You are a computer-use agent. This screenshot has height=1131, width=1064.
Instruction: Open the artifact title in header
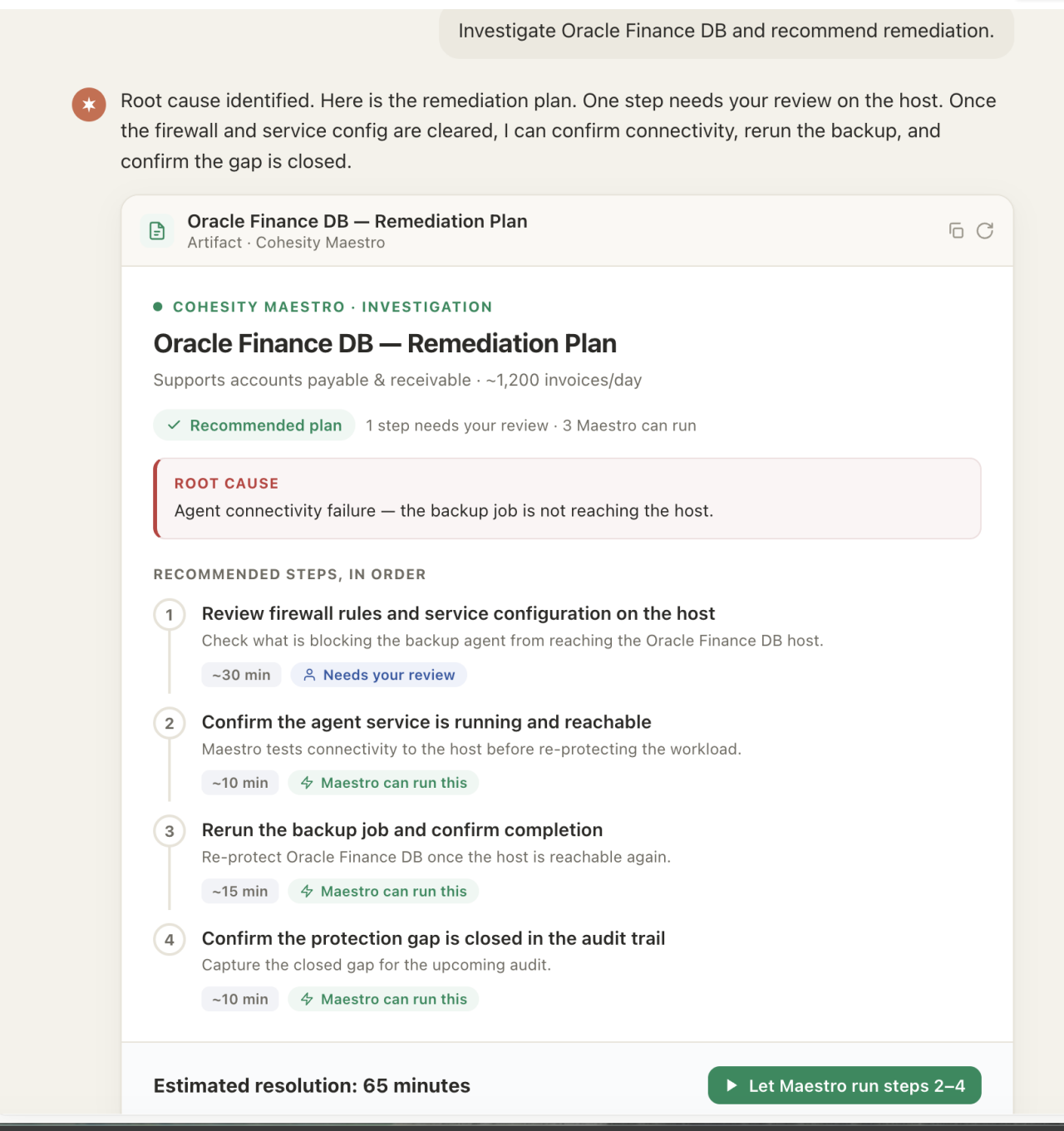pyautogui.click(x=357, y=221)
